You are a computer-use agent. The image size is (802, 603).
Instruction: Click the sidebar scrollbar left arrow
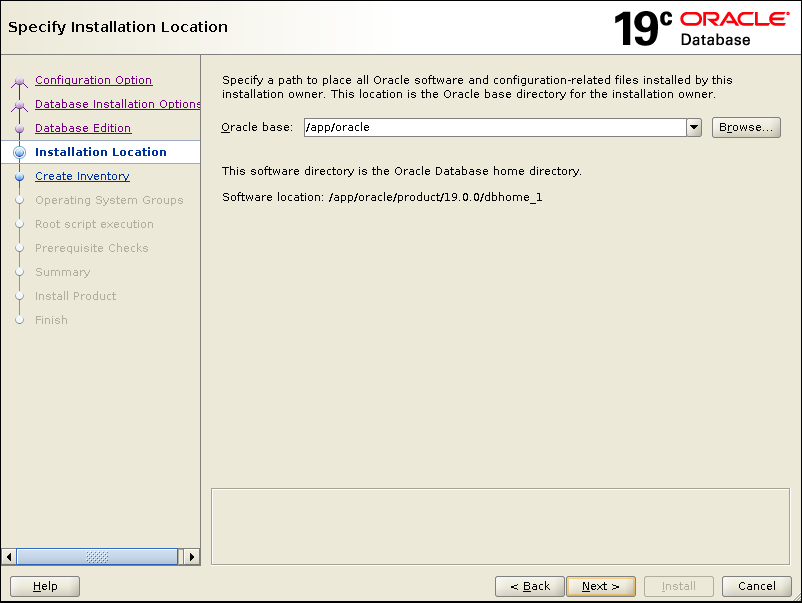point(9,556)
